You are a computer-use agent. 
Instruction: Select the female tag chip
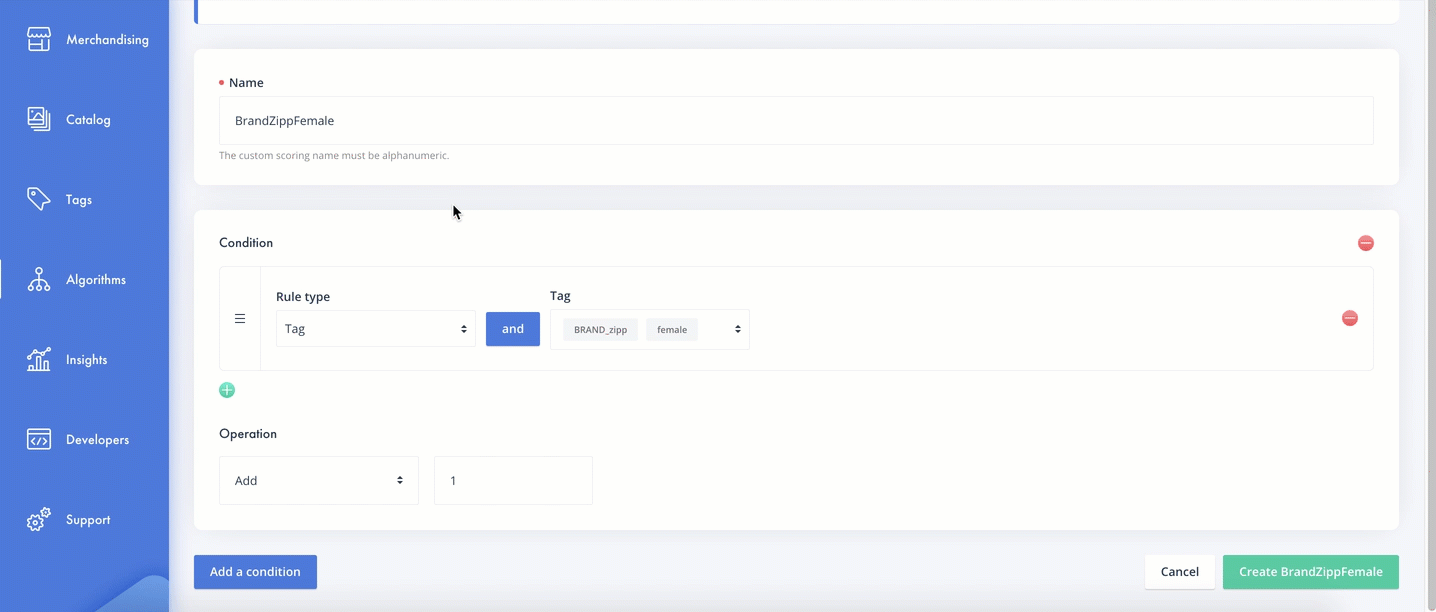672,330
